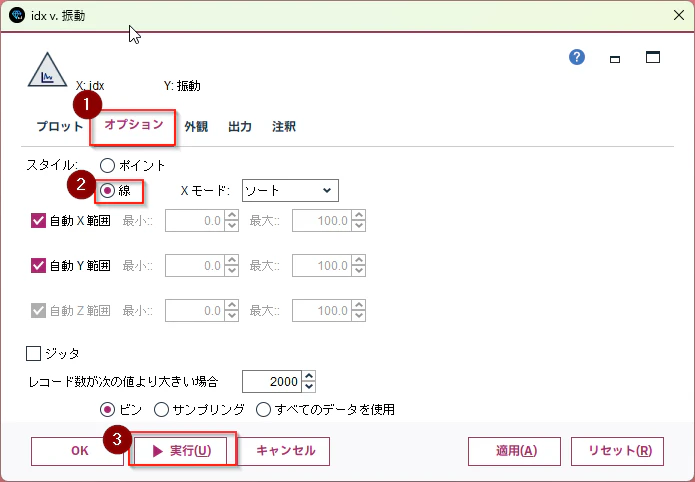The image size is (695, 482).
Task: Click the record count field showing 2000
Action: pos(272,381)
